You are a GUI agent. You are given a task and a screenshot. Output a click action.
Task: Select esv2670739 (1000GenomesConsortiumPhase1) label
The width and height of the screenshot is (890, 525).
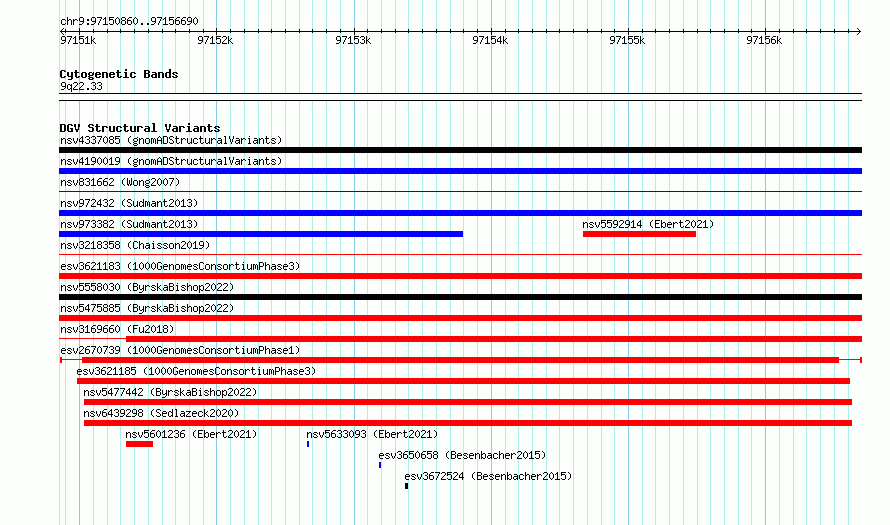[x=180, y=350]
